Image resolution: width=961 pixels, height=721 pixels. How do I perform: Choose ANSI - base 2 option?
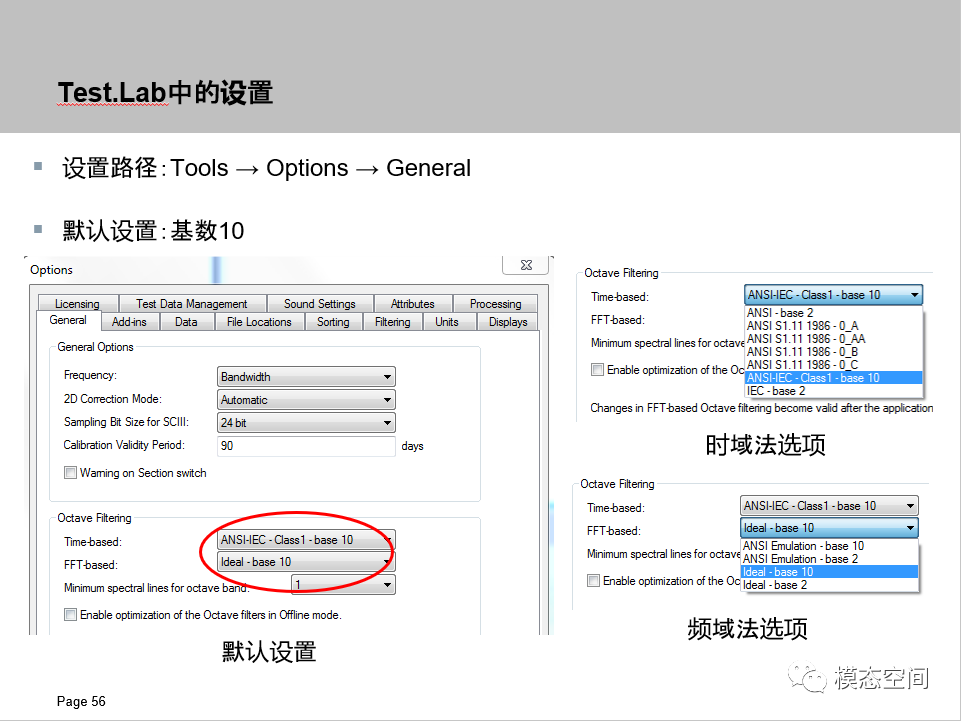834,313
